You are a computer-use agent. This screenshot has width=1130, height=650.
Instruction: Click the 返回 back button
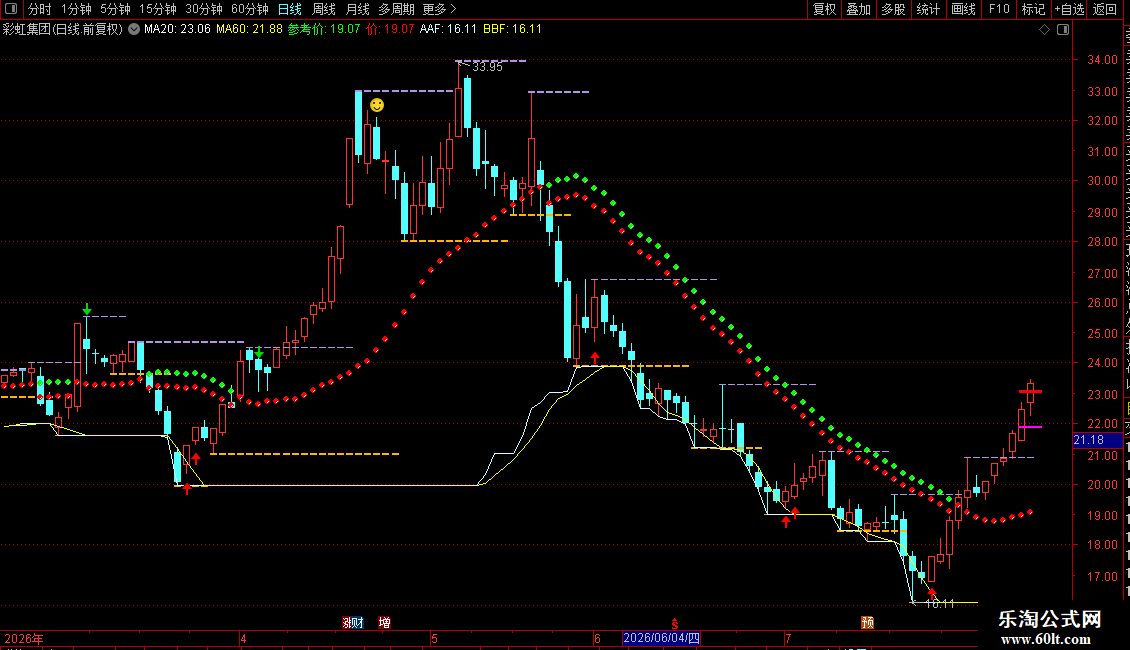[1105, 9]
